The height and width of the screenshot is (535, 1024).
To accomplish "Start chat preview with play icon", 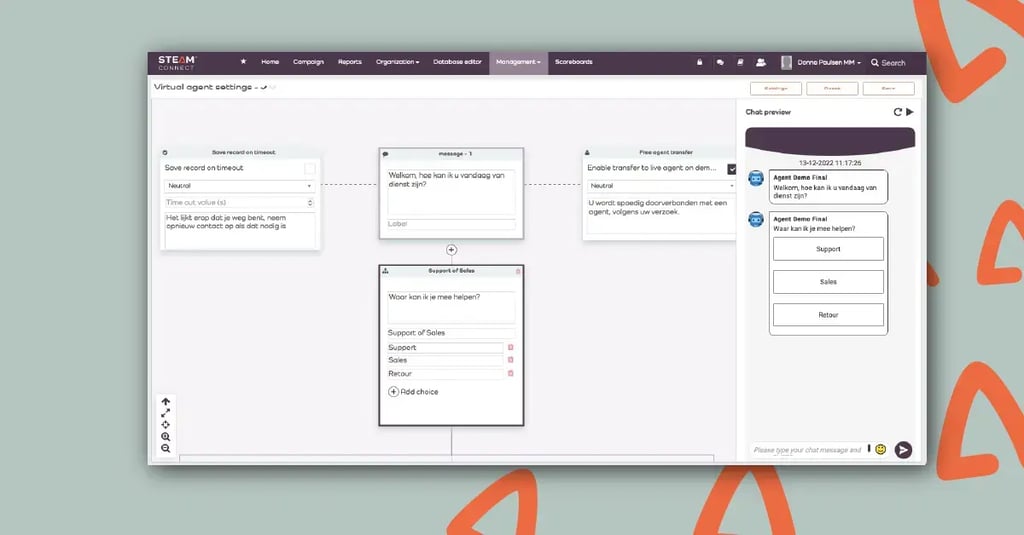I will pyautogui.click(x=910, y=112).
